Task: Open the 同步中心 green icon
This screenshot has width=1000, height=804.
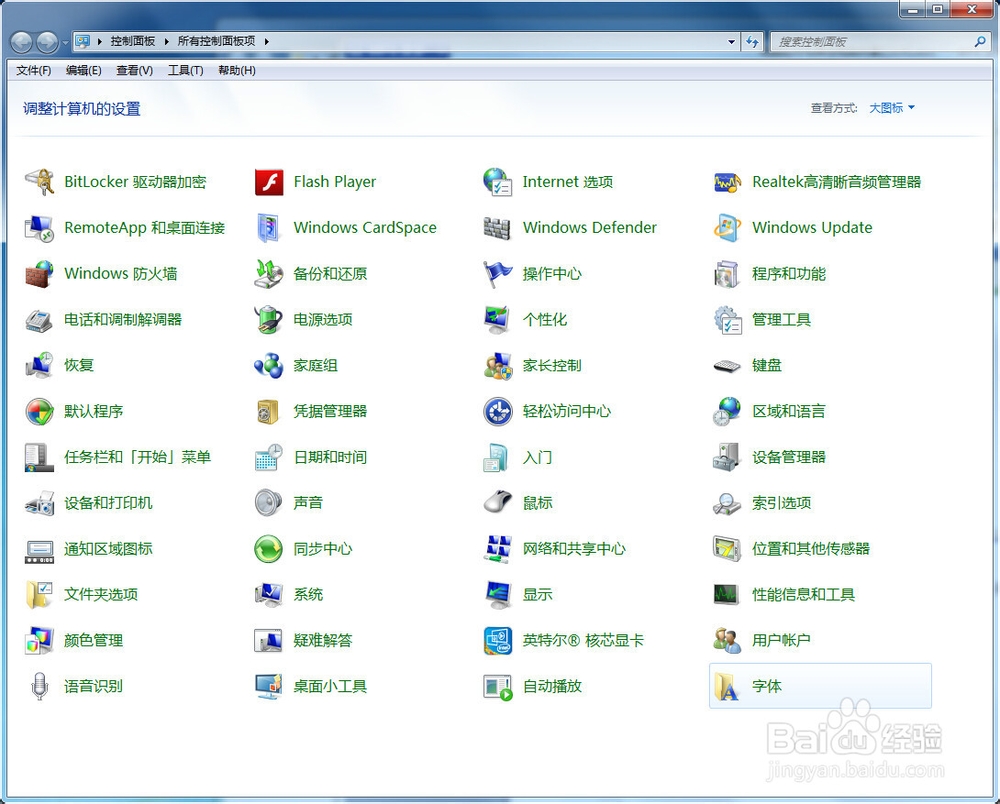Action: click(x=268, y=549)
